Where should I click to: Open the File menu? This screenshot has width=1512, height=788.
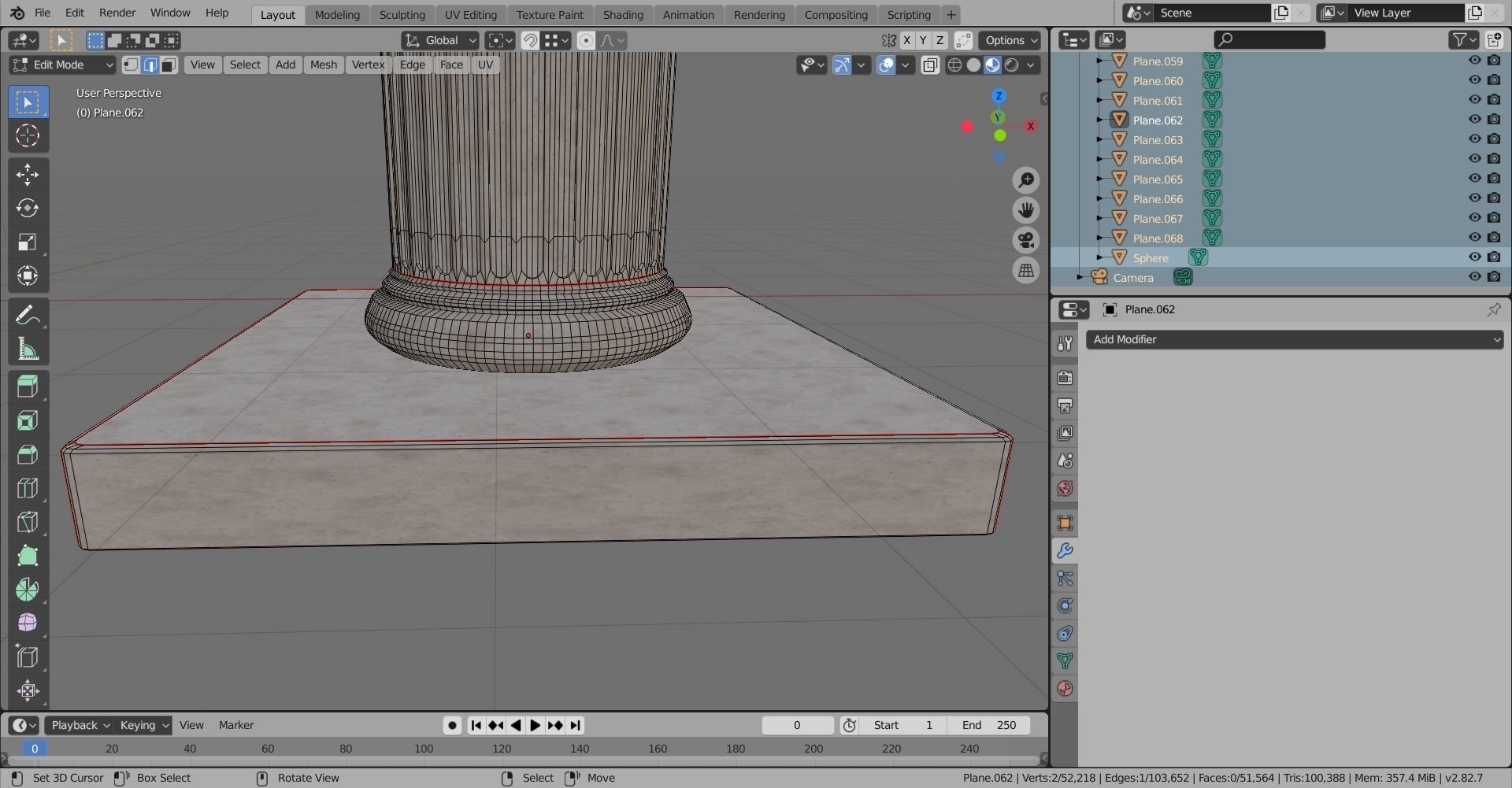pyautogui.click(x=43, y=13)
